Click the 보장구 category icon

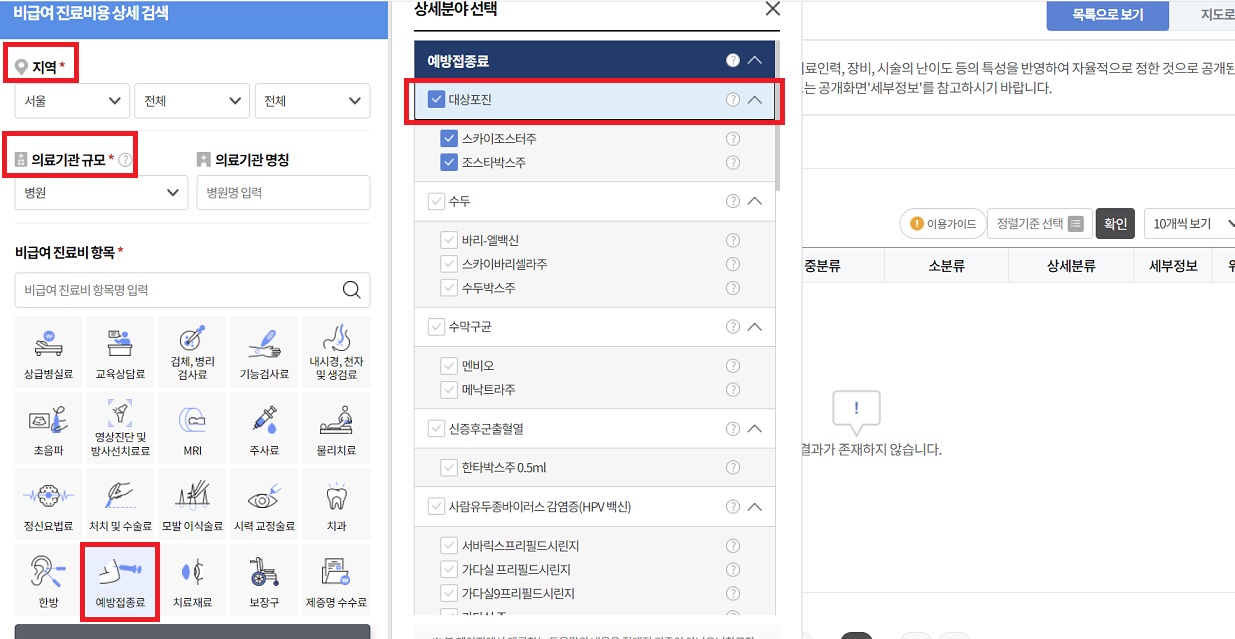pyautogui.click(x=264, y=579)
